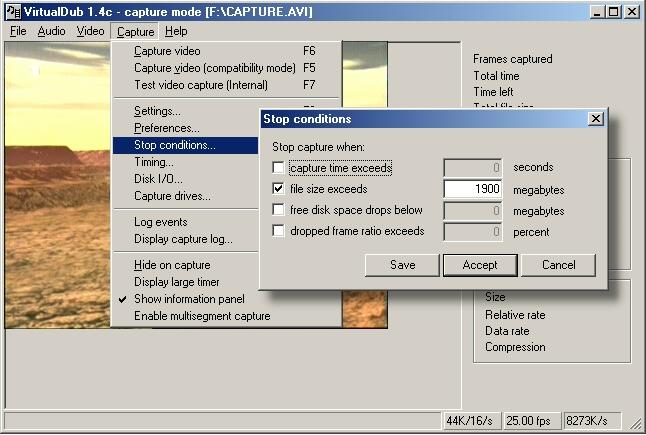Toggle free disk space drops below checkbox
The width and height of the screenshot is (646, 435).
[x=278, y=210]
